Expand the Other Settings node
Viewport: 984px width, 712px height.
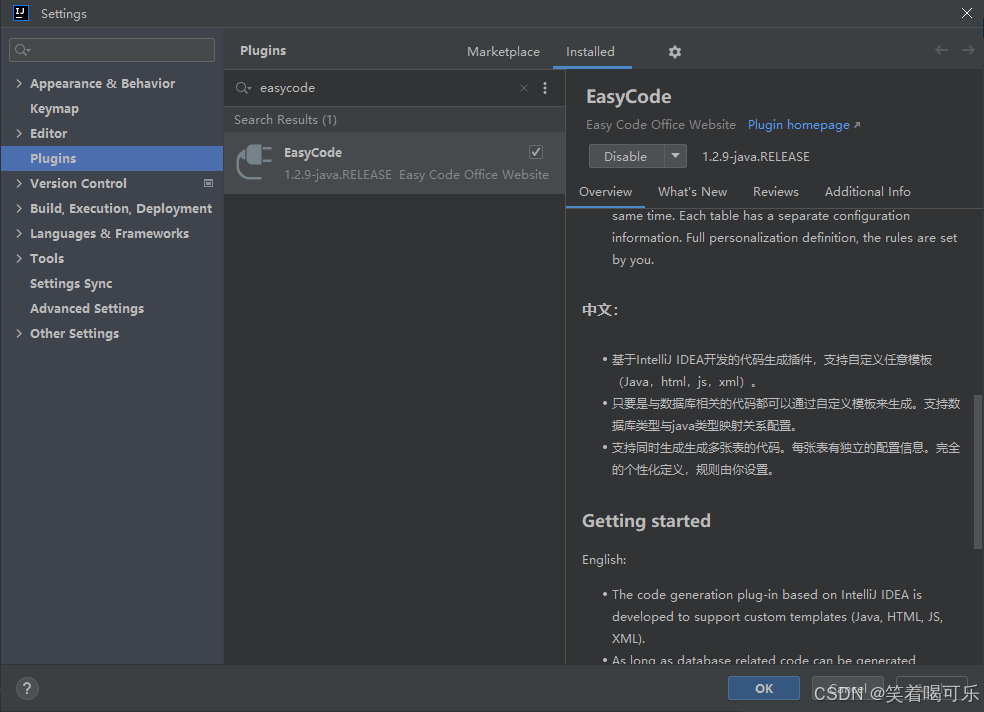coord(19,334)
